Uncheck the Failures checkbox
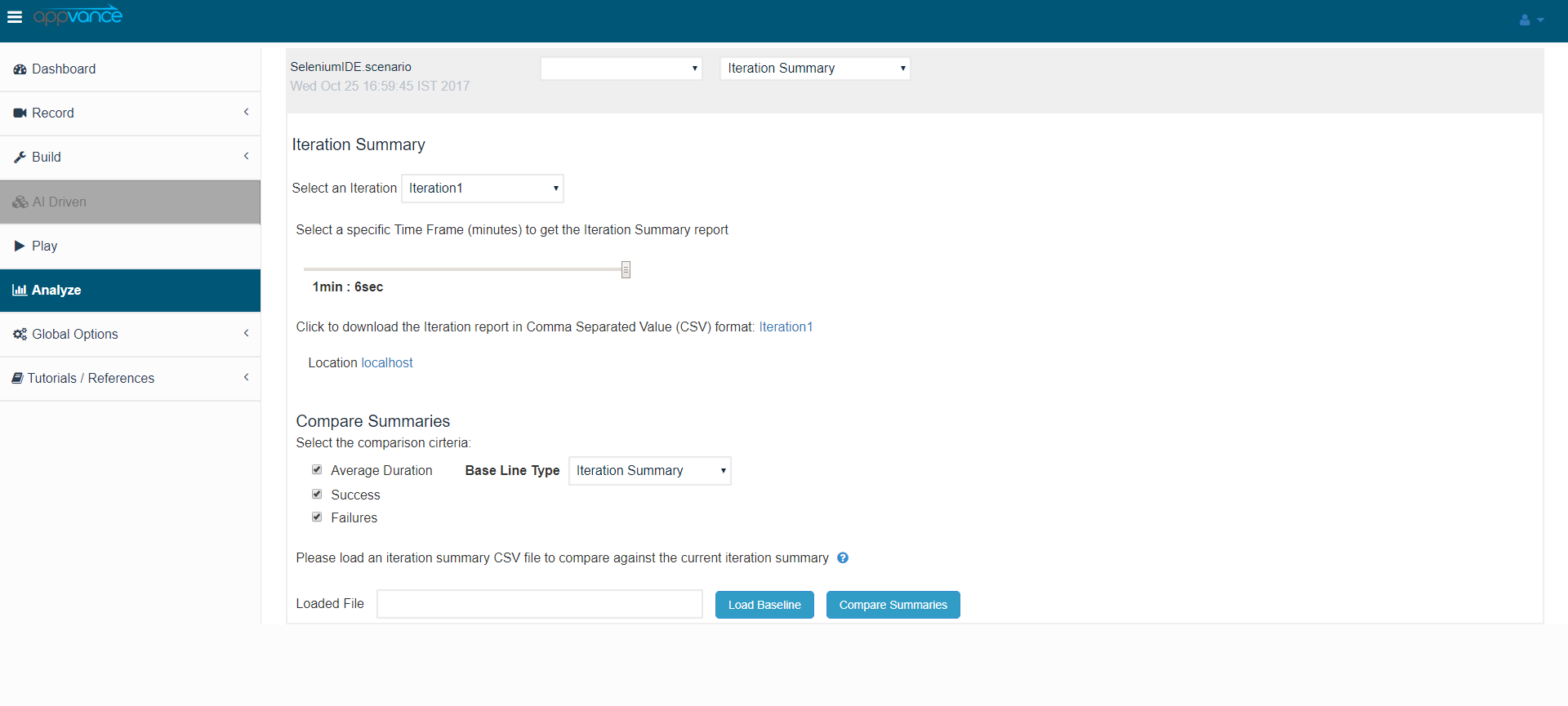Image resolution: width=1568 pixels, height=706 pixels. tap(317, 517)
